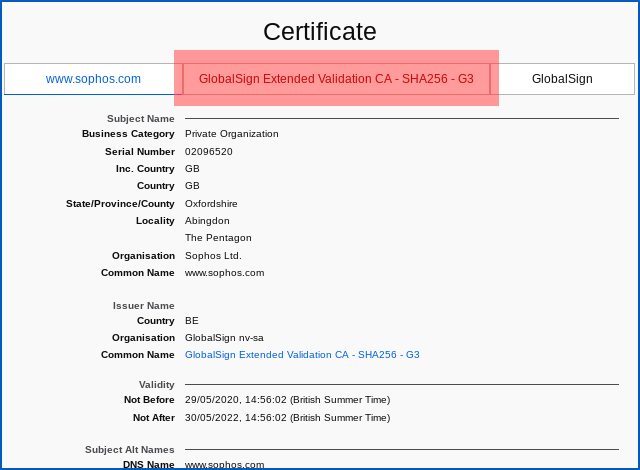
Task: Select The Pentagon address line
Action: pyautogui.click(x=218, y=238)
